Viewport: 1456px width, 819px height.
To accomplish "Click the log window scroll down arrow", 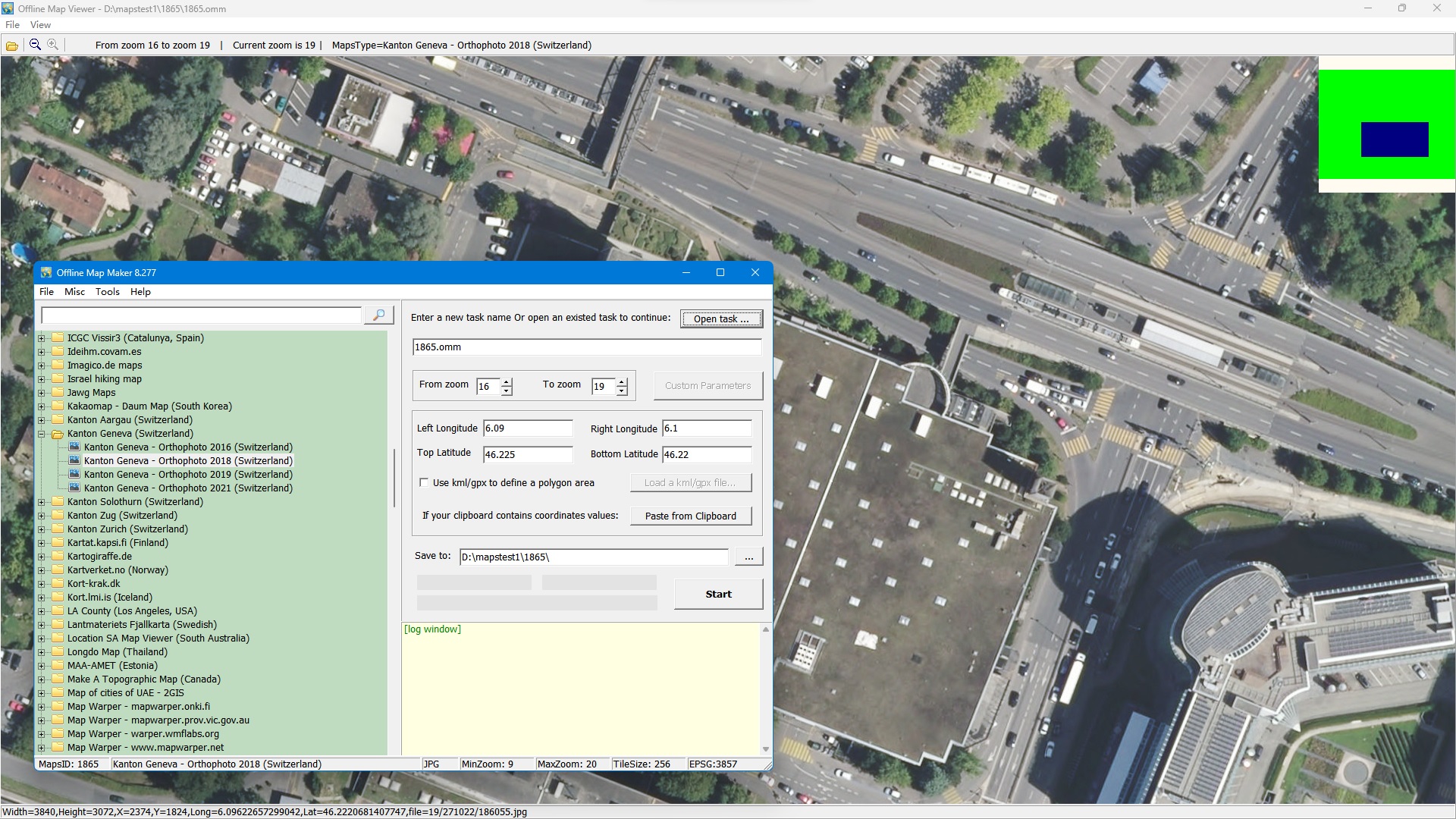I will coord(766,749).
